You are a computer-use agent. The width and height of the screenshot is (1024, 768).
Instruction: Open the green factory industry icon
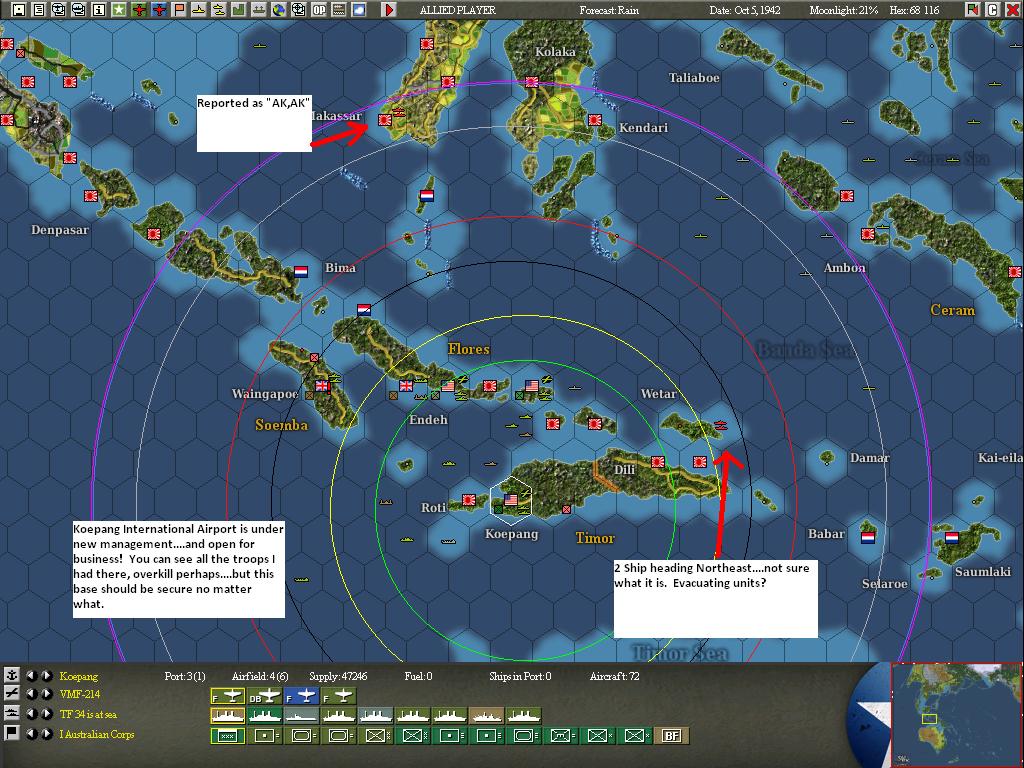(x=238, y=10)
